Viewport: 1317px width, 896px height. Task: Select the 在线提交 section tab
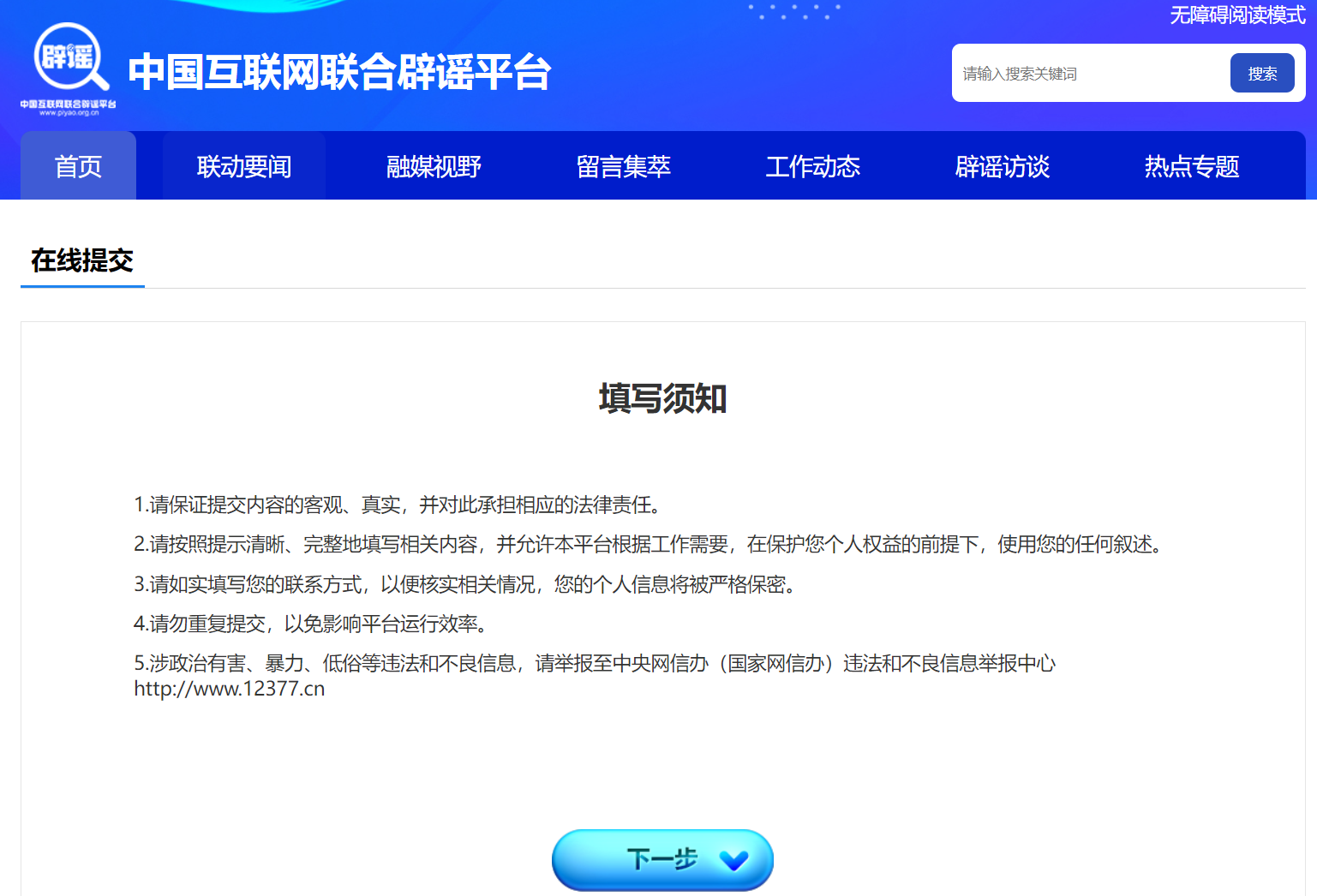[82, 260]
